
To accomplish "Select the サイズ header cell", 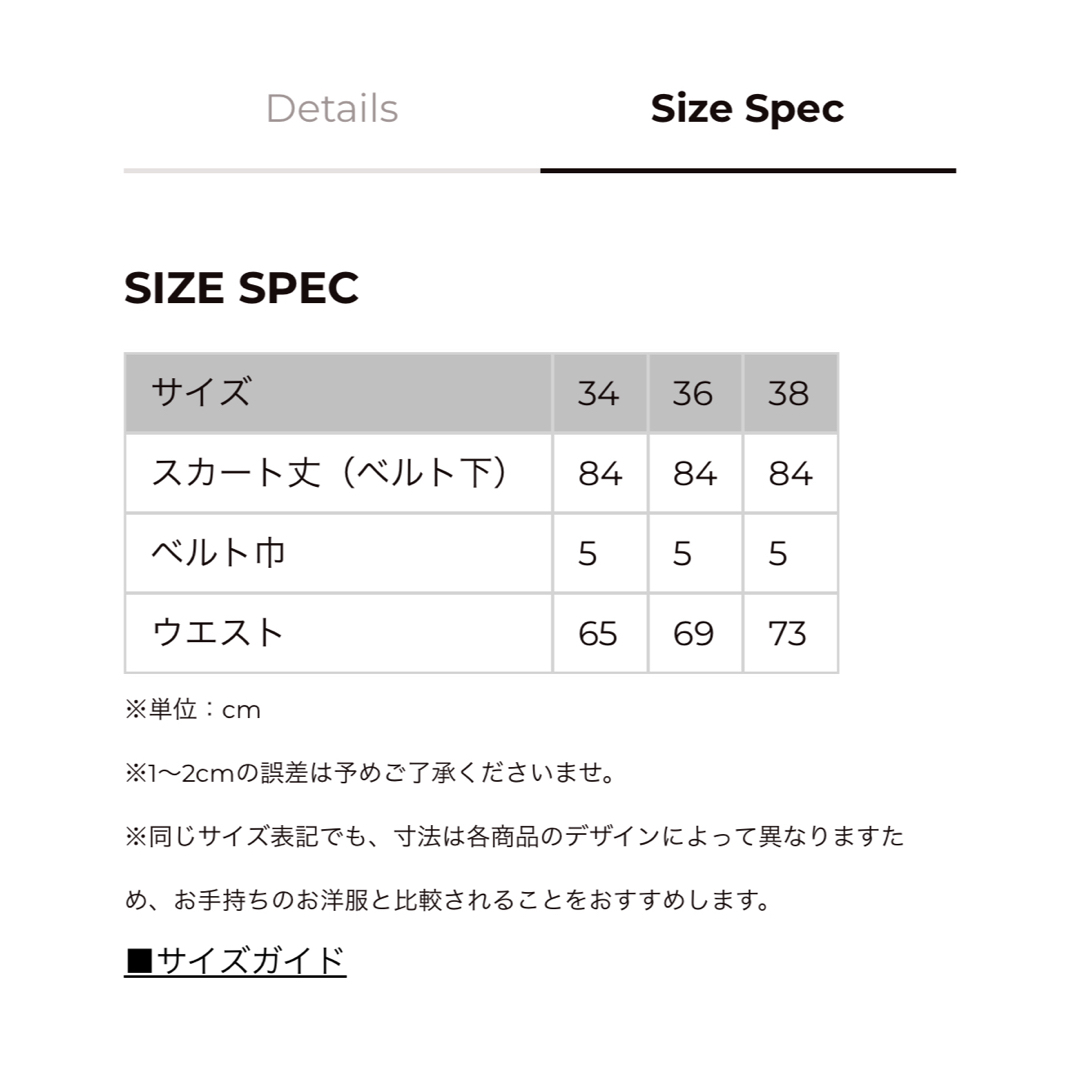I will tap(338, 393).
